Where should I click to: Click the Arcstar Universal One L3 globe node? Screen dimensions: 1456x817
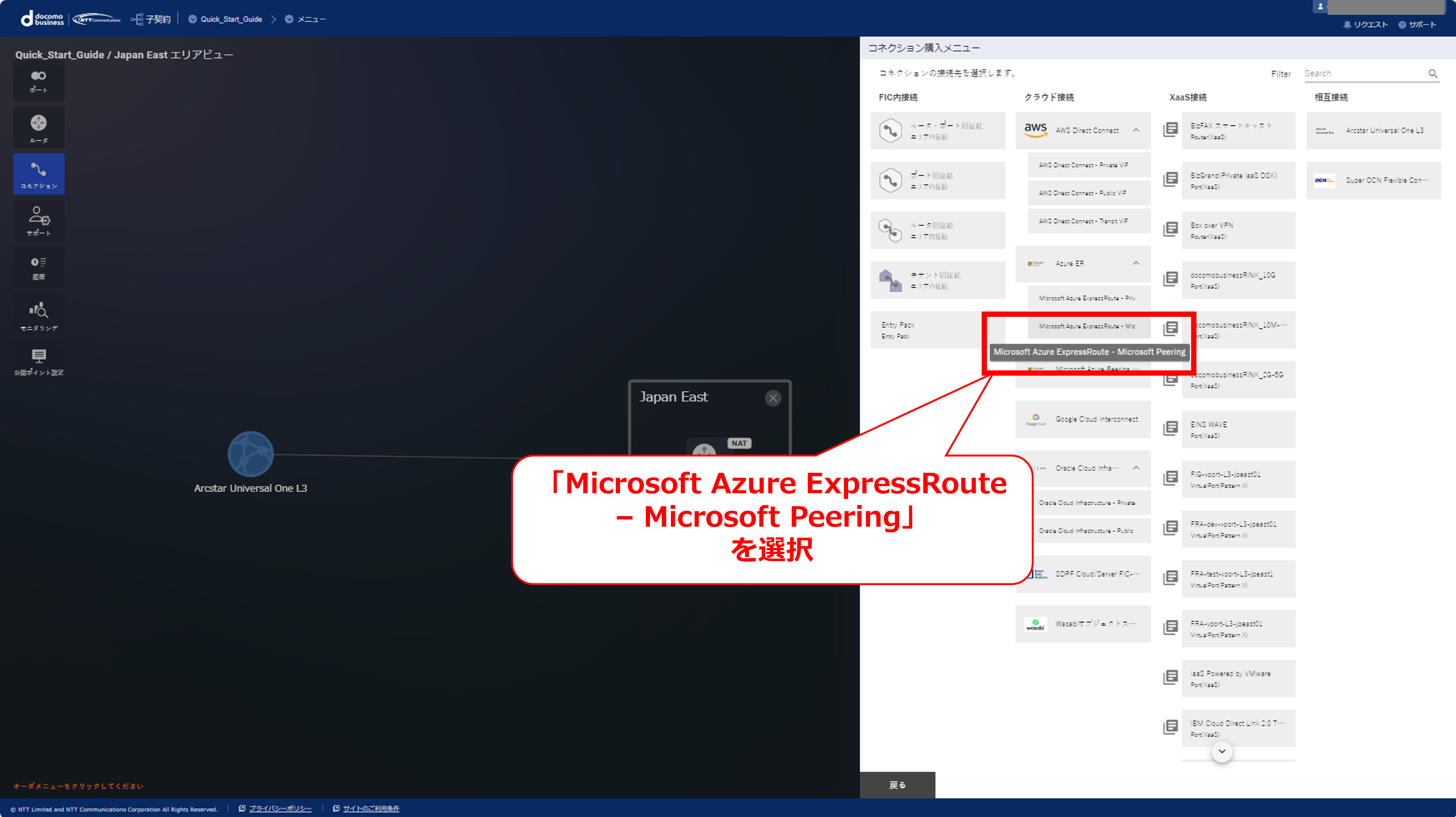coord(250,454)
